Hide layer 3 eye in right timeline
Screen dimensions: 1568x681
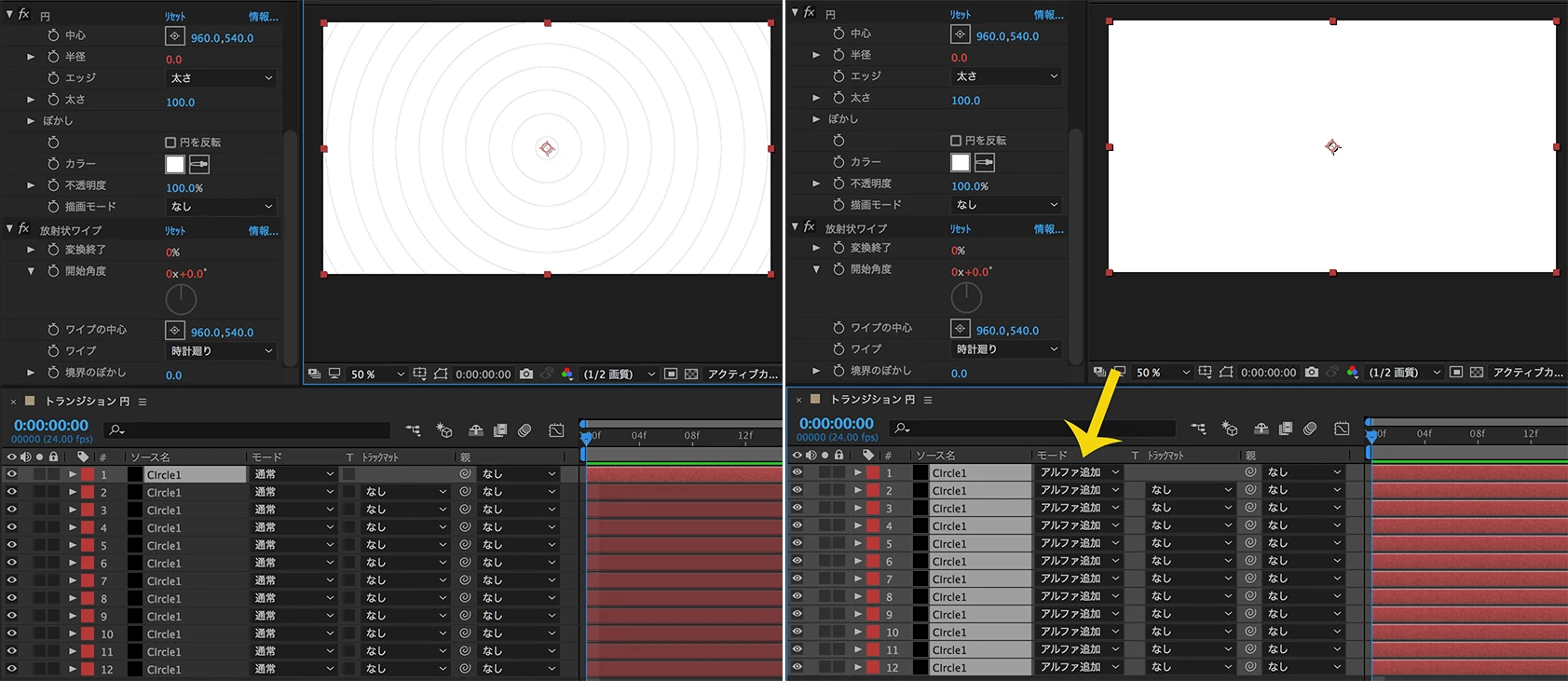pyautogui.click(x=798, y=509)
